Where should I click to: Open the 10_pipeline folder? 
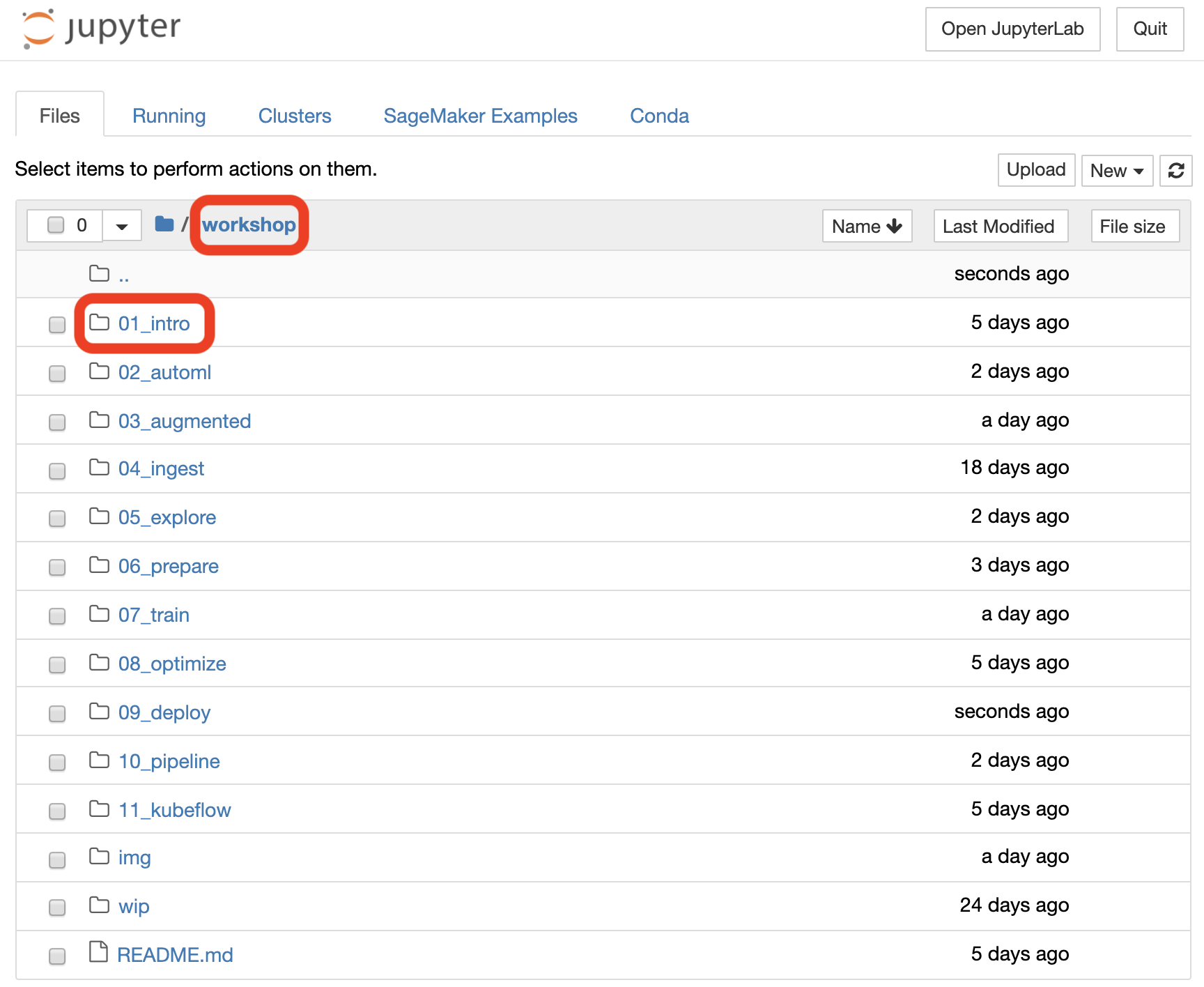169,761
